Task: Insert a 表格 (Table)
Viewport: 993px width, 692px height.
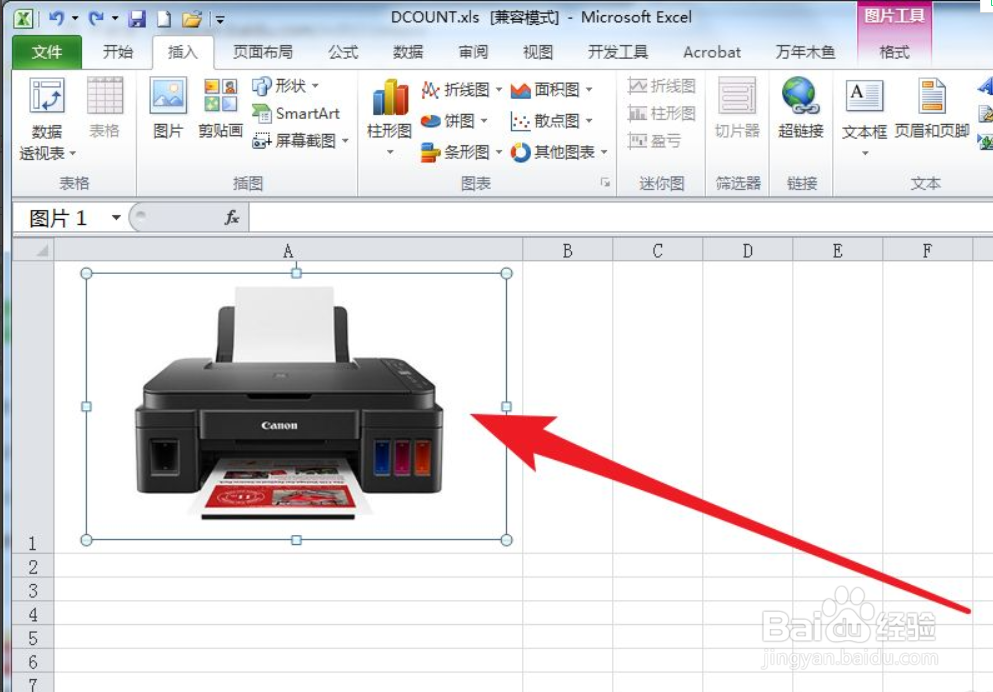Action: 104,108
